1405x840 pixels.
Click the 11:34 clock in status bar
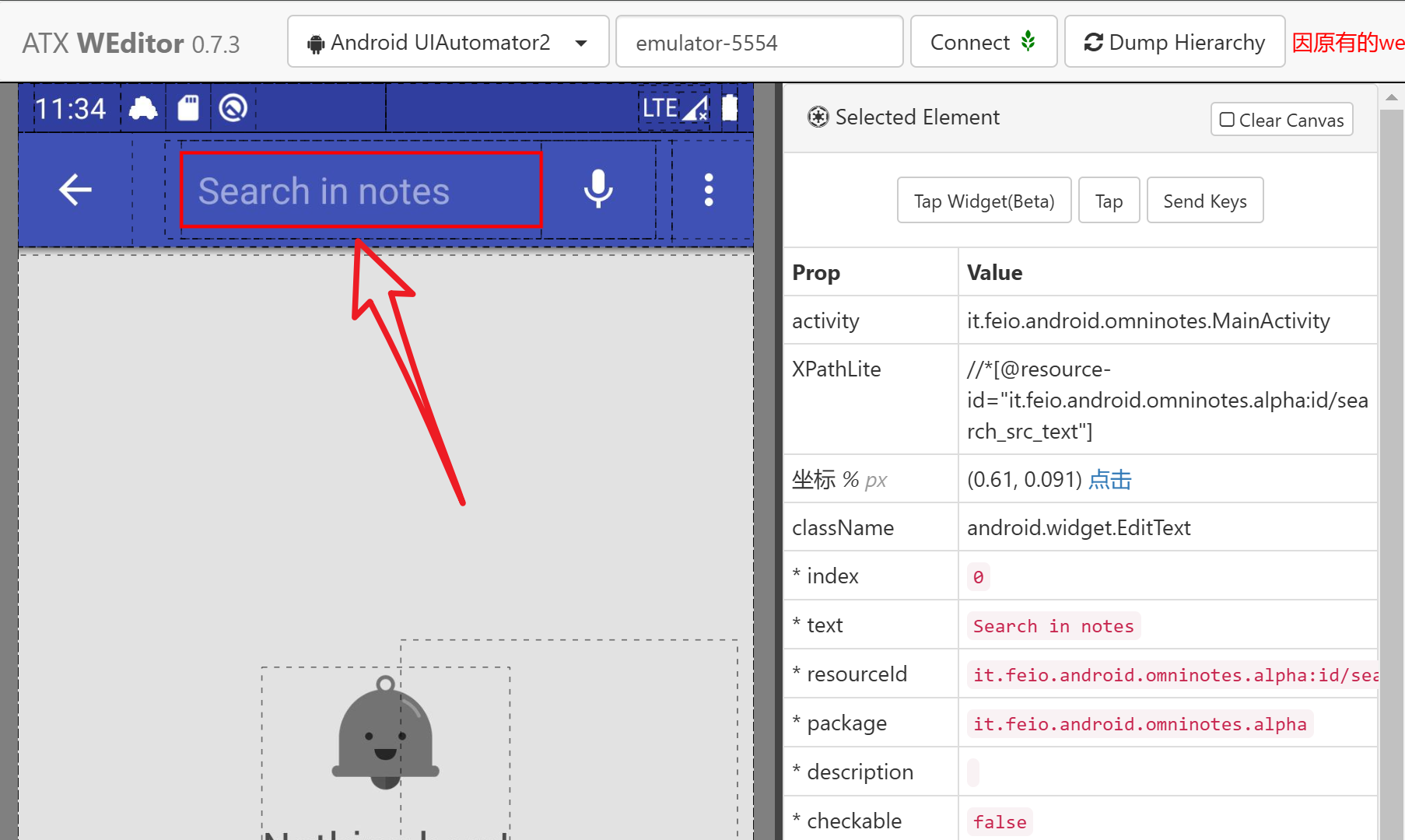(x=70, y=109)
